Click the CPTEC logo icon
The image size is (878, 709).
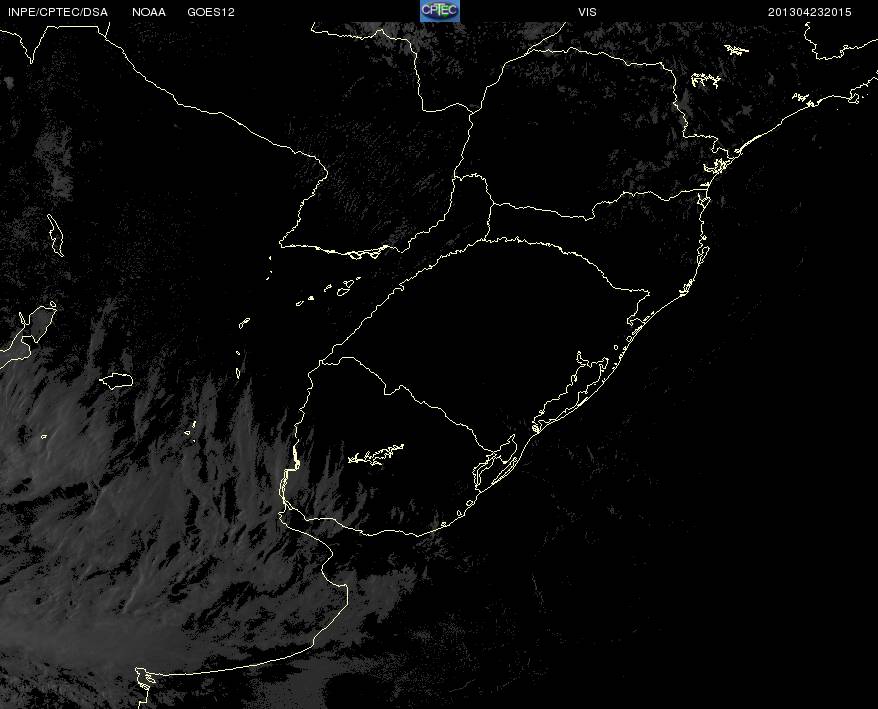pos(440,11)
